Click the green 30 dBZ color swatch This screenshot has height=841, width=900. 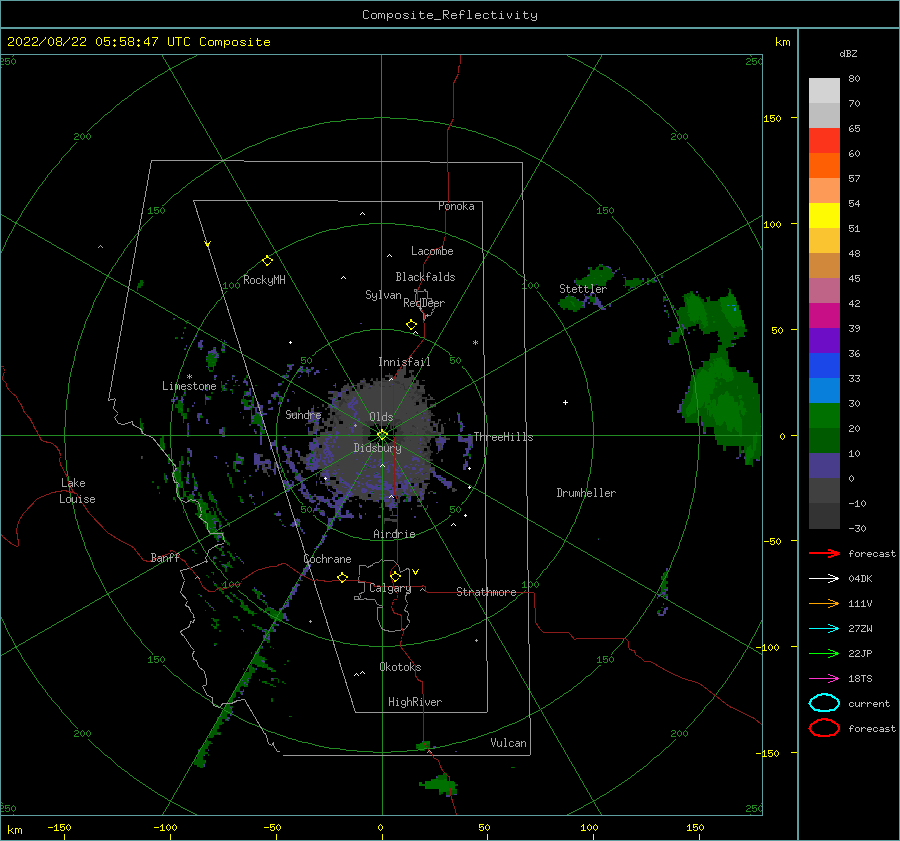824,416
